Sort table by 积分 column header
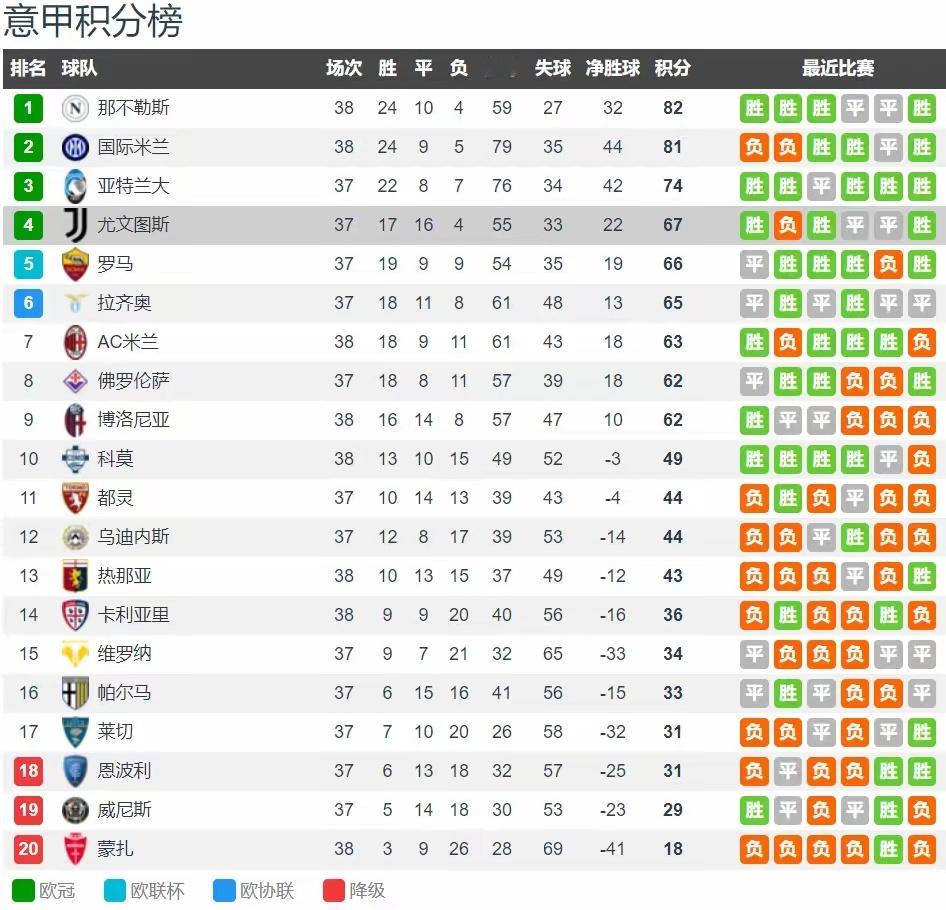The width and height of the screenshot is (946, 910). tap(673, 68)
